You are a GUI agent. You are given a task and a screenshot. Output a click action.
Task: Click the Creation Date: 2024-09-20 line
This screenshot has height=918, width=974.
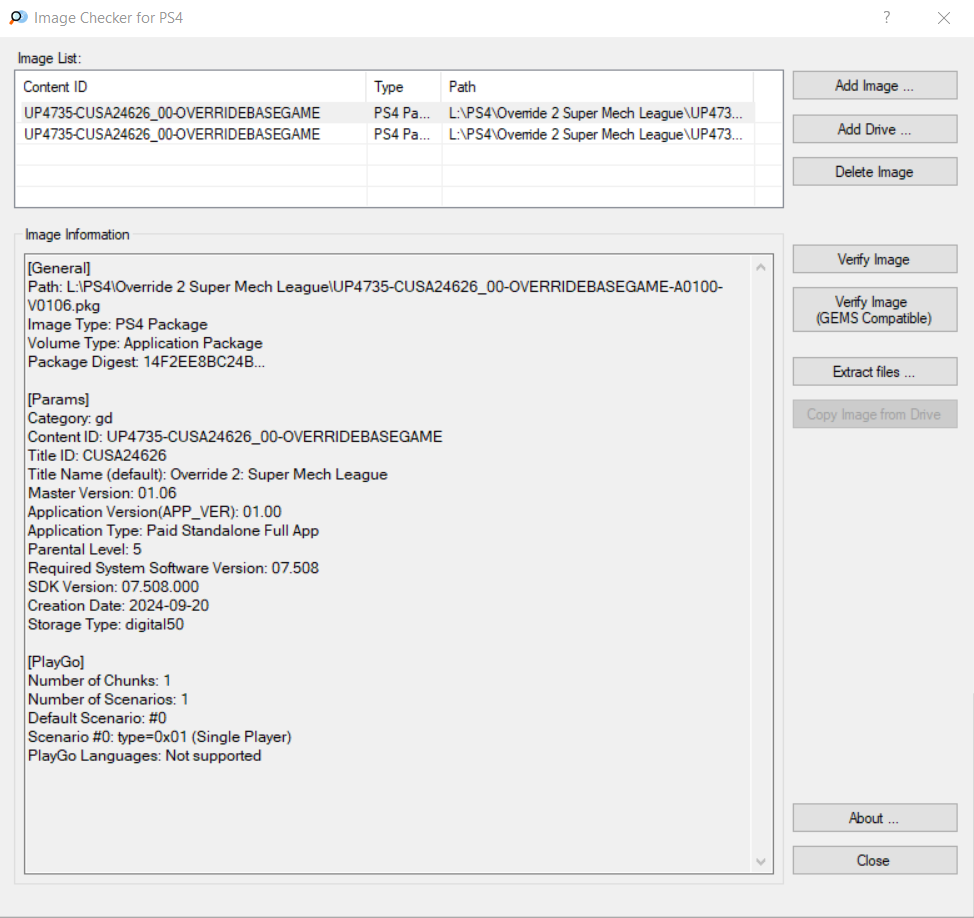point(118,605)
